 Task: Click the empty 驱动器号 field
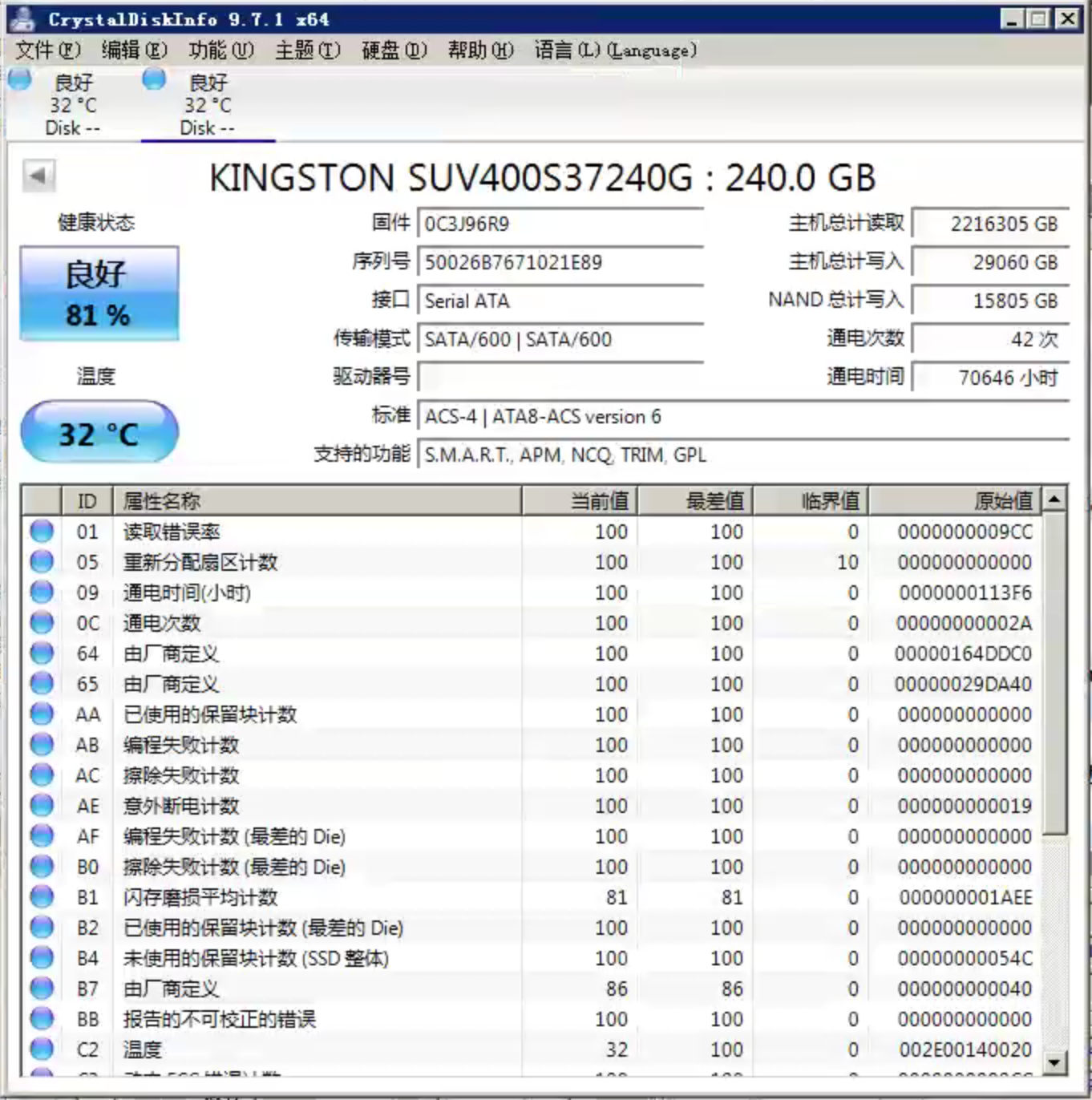click(560, 376)
